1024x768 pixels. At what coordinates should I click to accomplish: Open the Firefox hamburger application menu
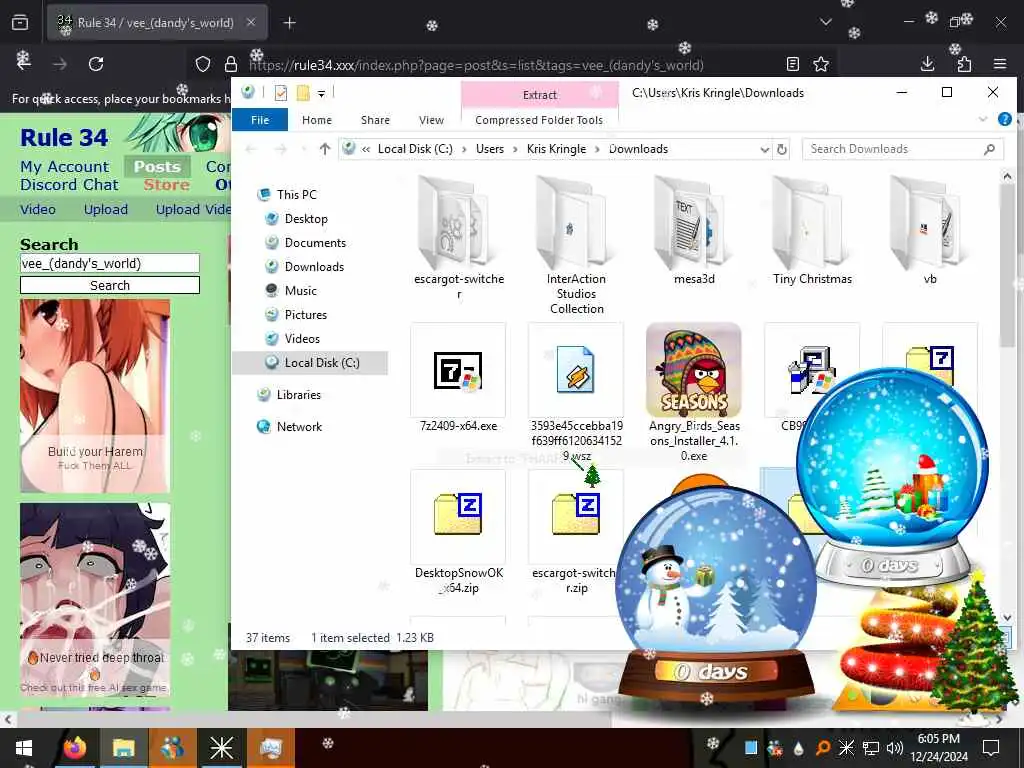click(1000, 63)
